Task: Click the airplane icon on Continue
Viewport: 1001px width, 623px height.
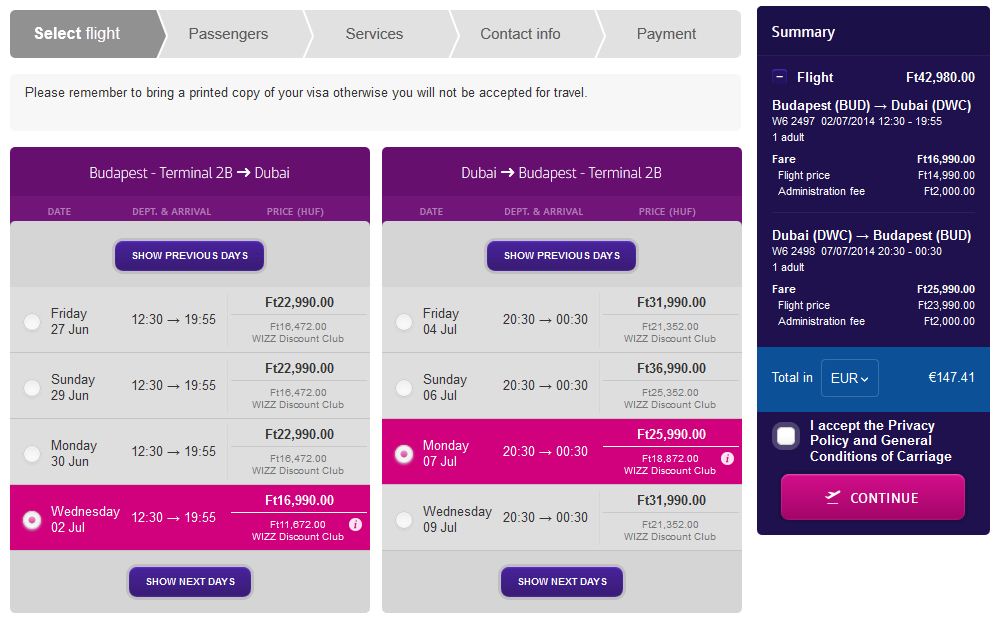Action: 833,497
